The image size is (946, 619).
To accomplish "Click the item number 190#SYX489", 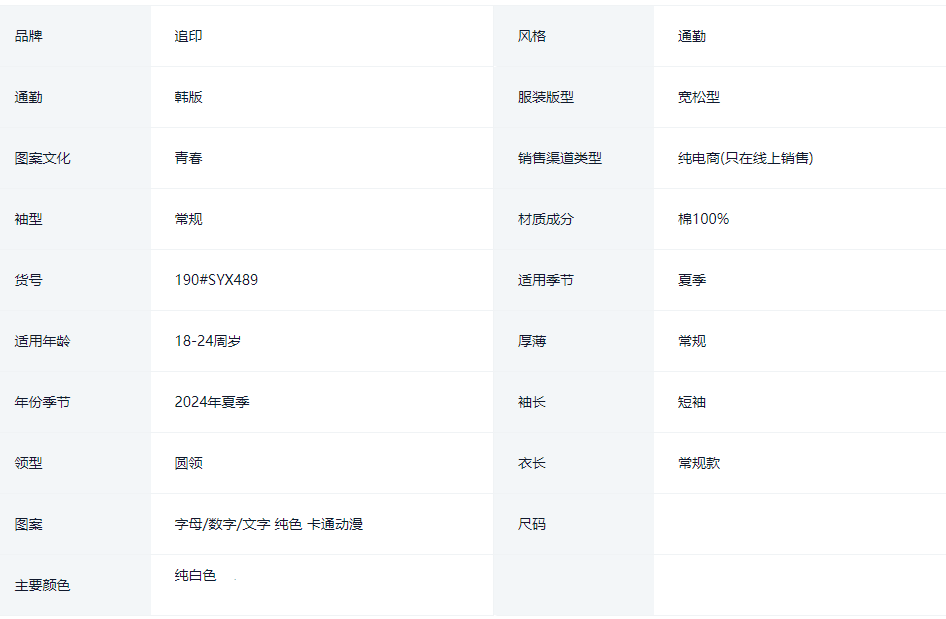I will 216,280.
